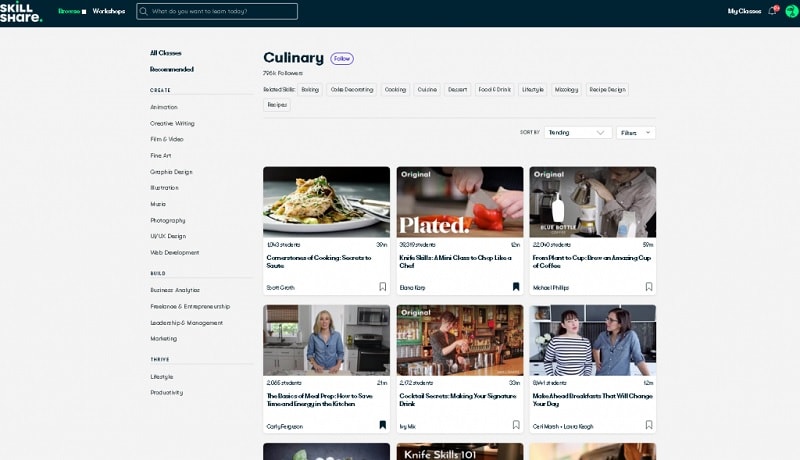Bookmark the From Plant to Cup class
Viewport: 800px width, 460px height.
click(649, 287)
